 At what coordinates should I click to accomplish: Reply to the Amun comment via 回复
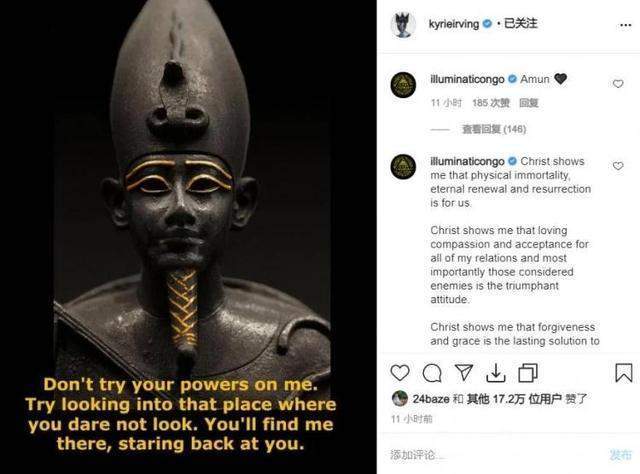[x=529, y=103]
